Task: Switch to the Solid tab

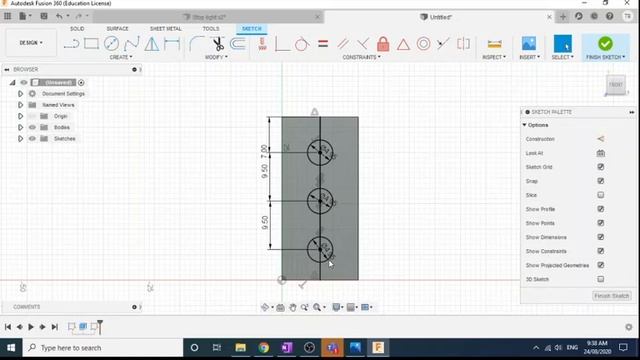Action: point(77,29)
